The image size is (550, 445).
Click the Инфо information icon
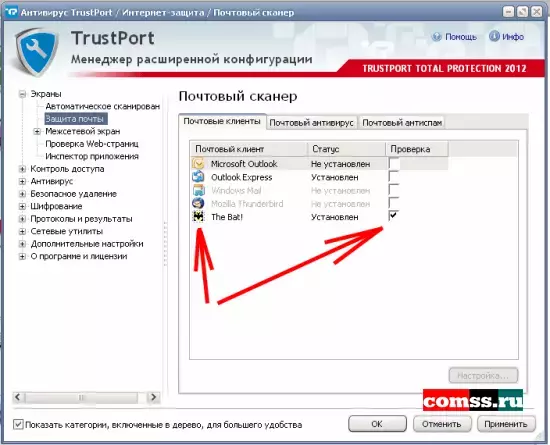[x=494, y=36]
